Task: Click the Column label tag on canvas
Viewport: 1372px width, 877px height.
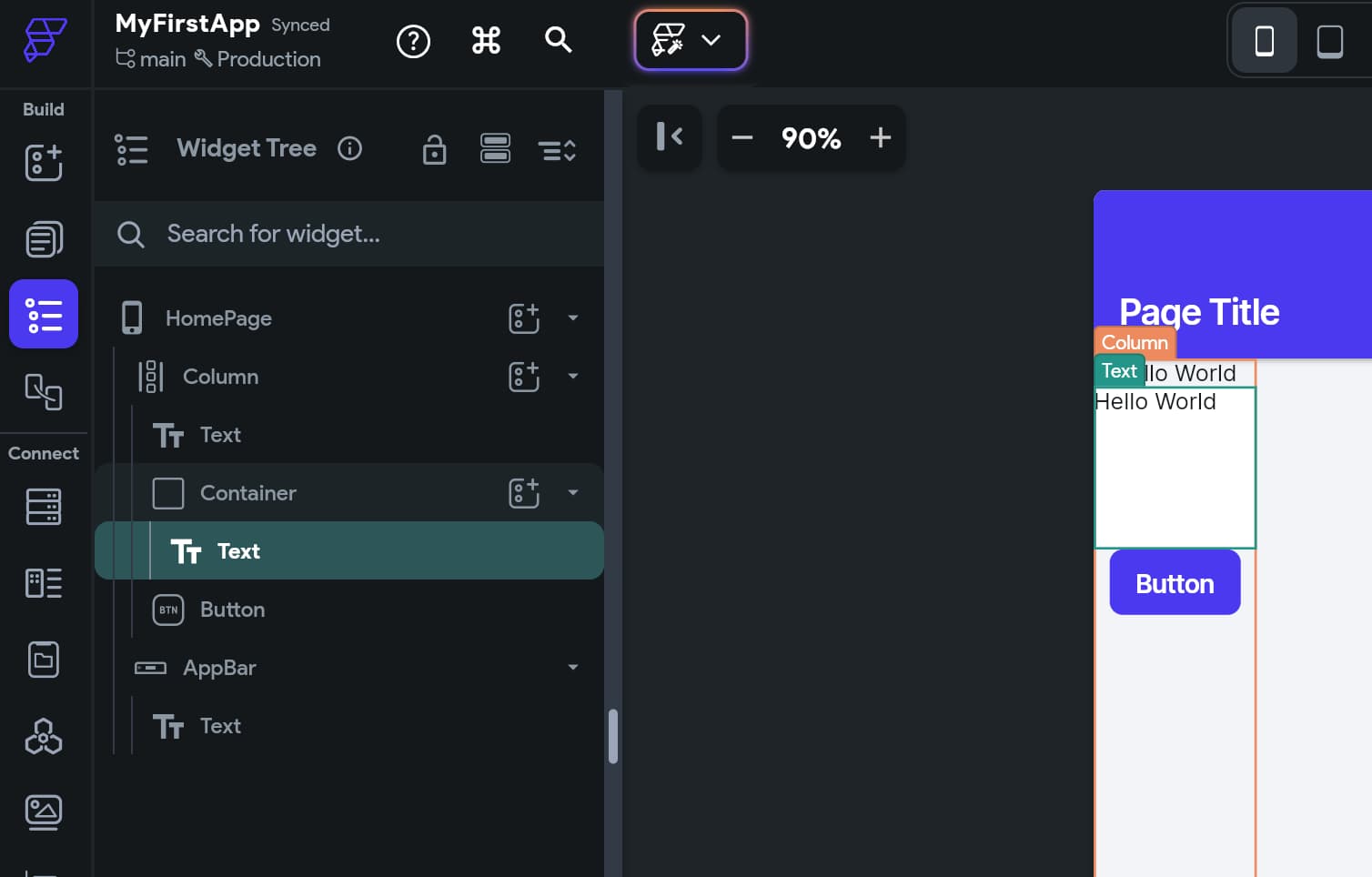Action: [x=1135, y=342]
